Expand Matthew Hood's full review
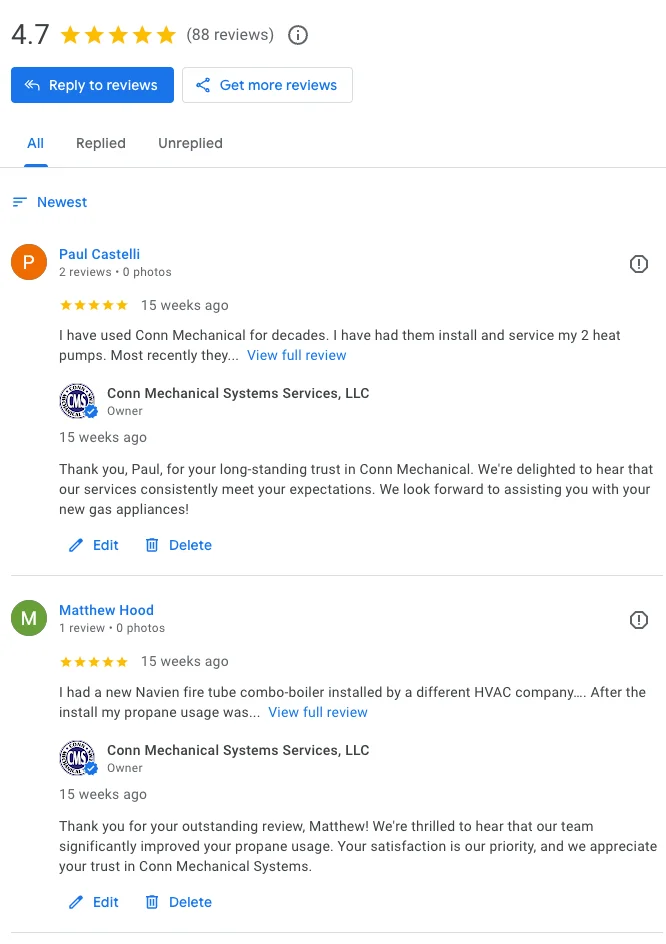Screen dimensions: 666x944 coord(318,712)
